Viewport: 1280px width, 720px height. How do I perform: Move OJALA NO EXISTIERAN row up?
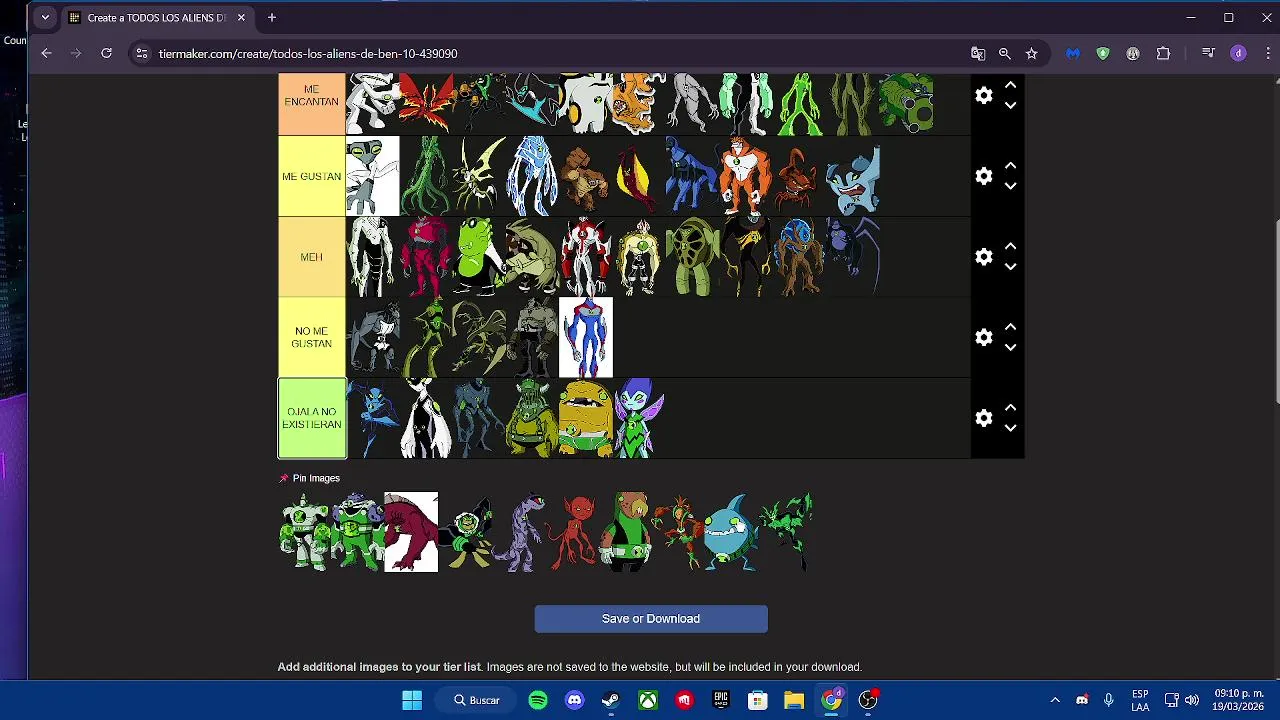tap(1010, 408)
